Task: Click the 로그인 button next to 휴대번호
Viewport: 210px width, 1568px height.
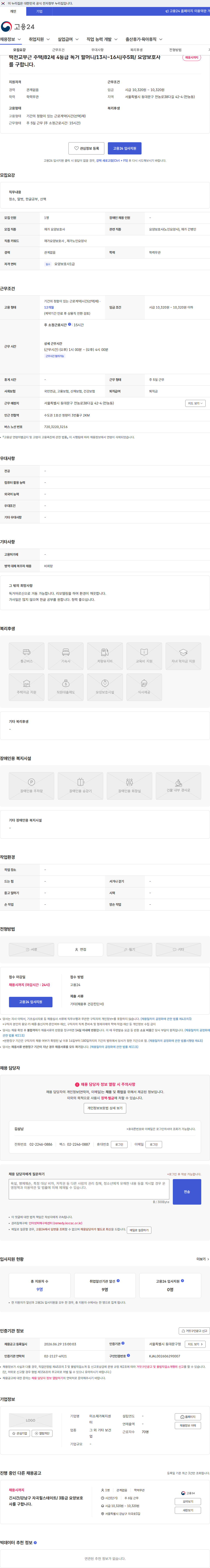Action: tap(119, 1144)
